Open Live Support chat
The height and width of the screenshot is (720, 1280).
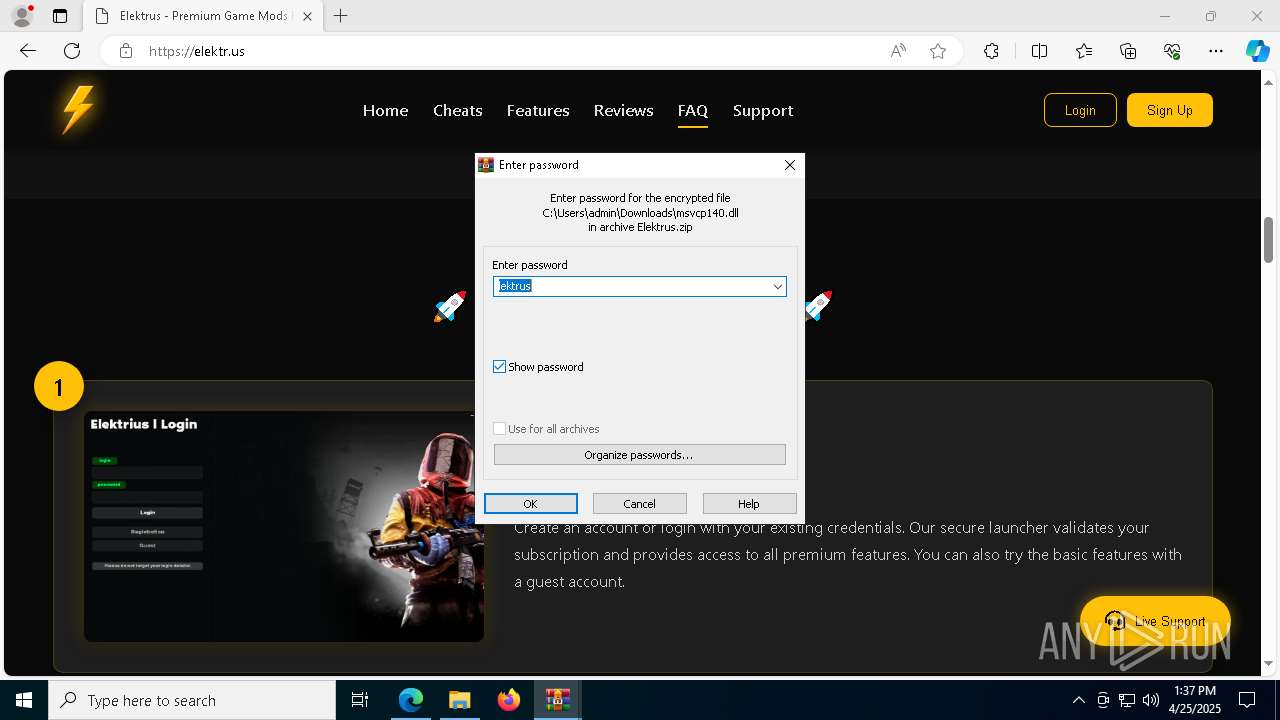point(1155,621)
